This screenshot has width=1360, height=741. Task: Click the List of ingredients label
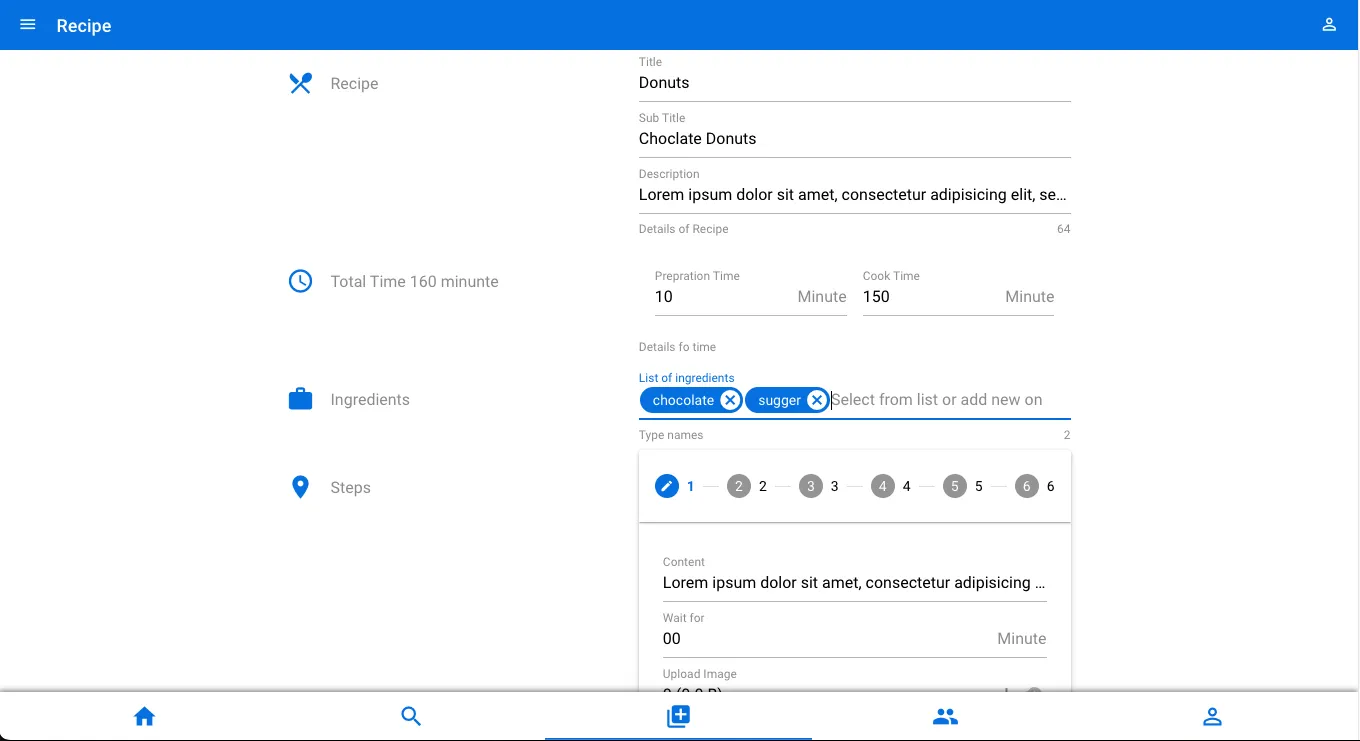pyautogui.click(x=687, y=378)
